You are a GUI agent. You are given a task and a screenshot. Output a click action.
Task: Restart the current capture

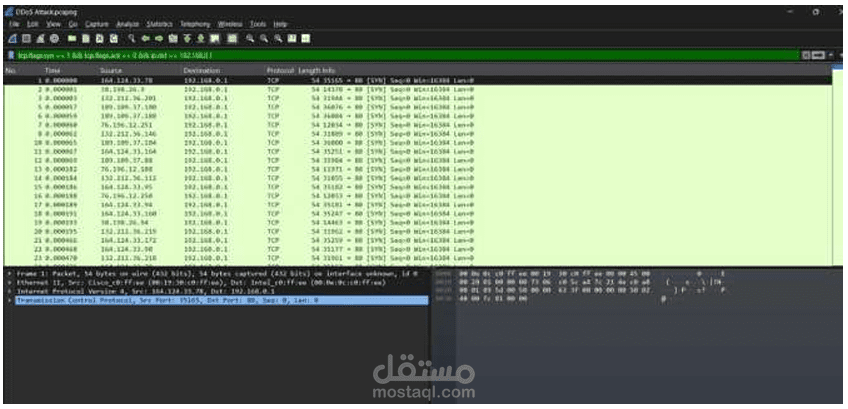pos(41,38)
